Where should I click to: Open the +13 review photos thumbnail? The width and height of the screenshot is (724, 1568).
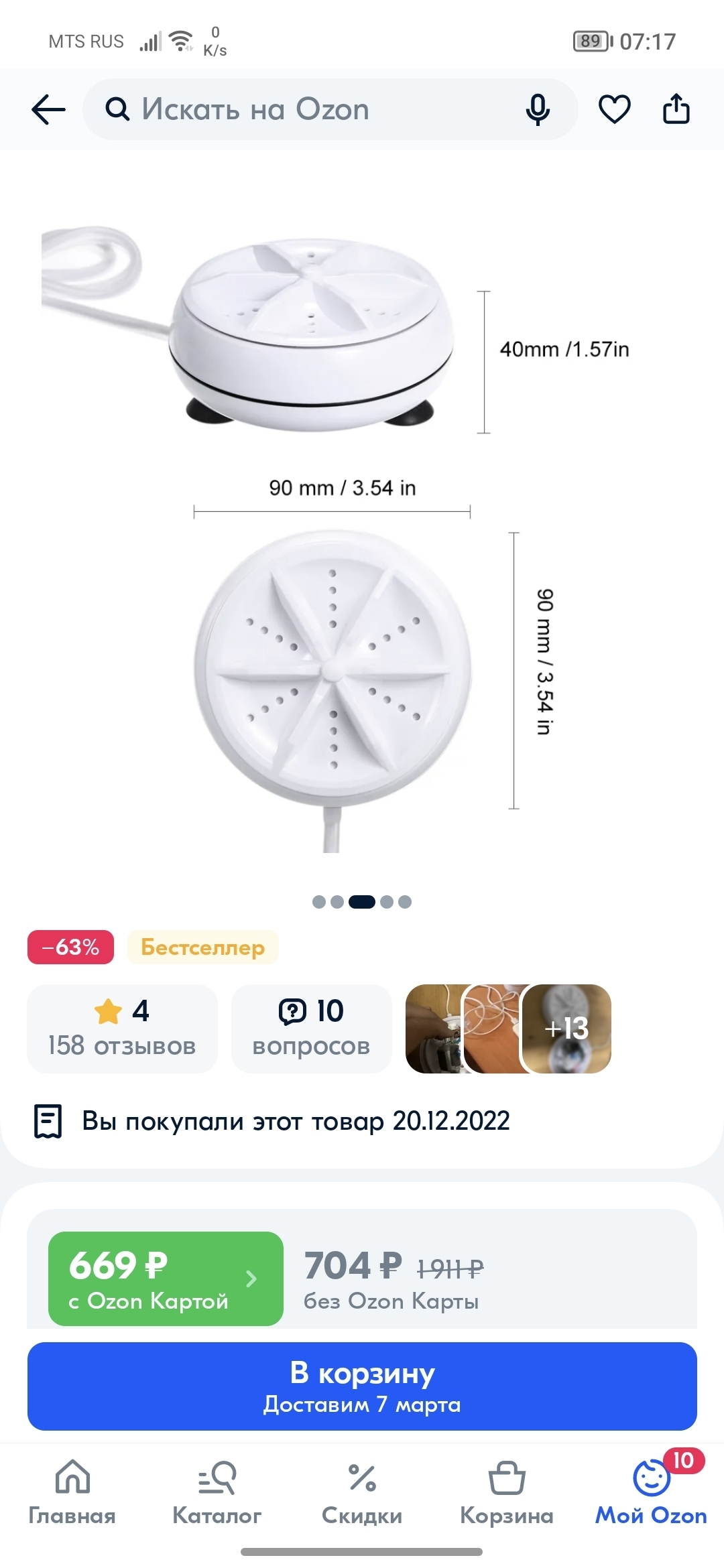tap(567, 1029)
